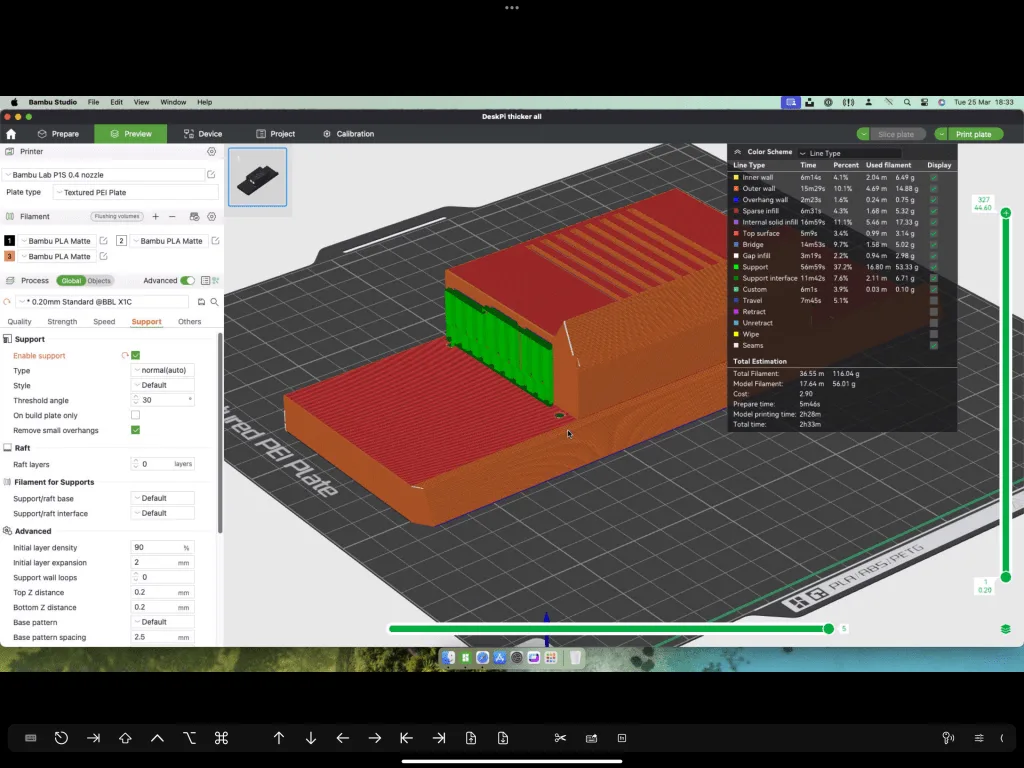Image resolution: width=1024 pixels, height=768 pixels.
Task: Open the 0.20mm Standard process preset dropdown
Action: click(x=102, y=302)
